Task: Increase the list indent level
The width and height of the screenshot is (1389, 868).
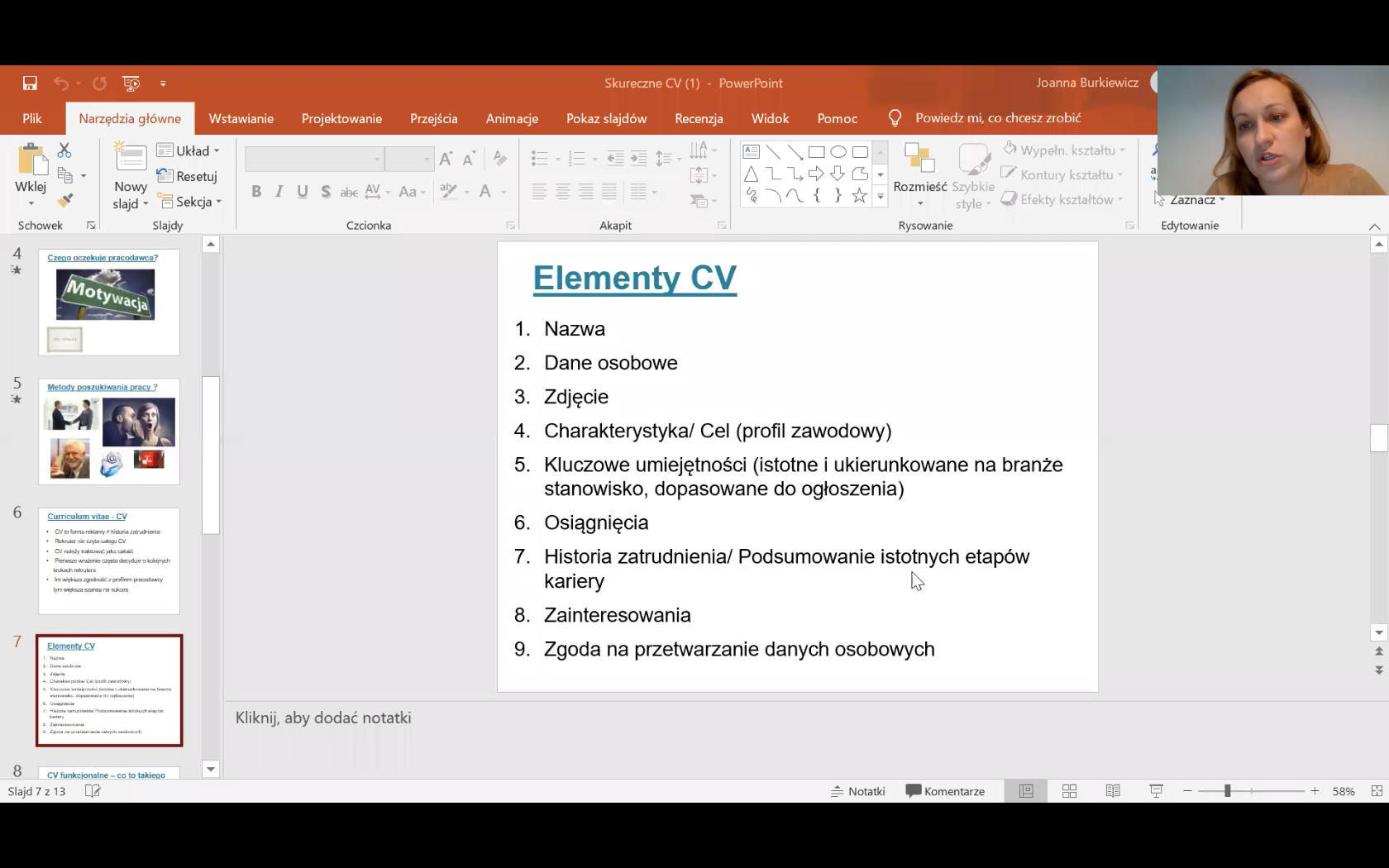Action: click(x=638, y=159)
